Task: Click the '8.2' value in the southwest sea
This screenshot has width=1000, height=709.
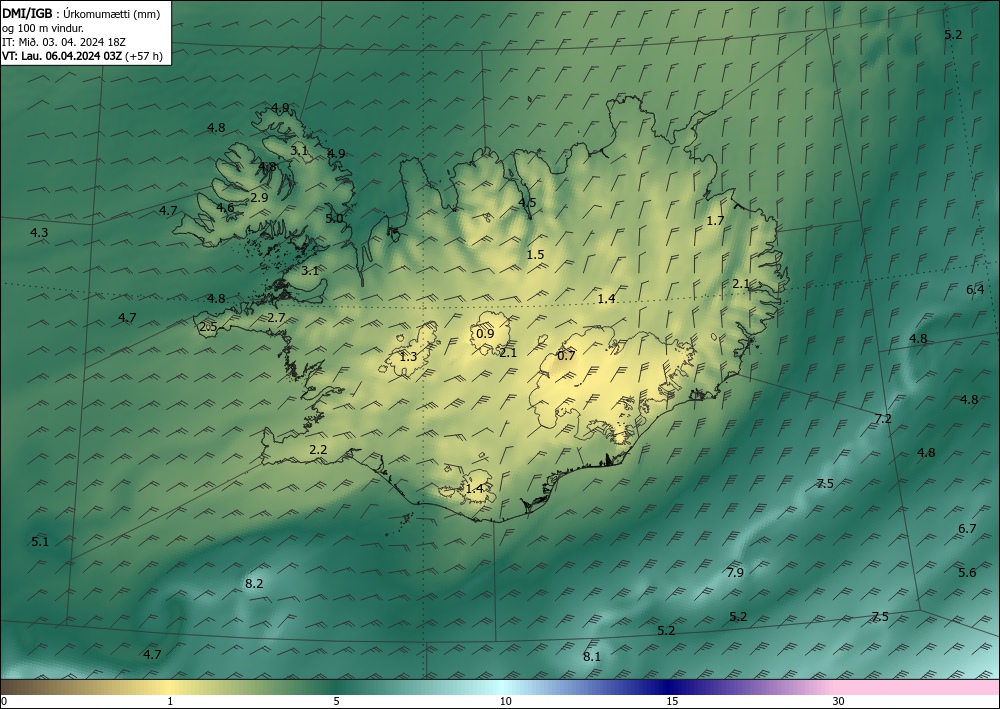Action: 254,583
